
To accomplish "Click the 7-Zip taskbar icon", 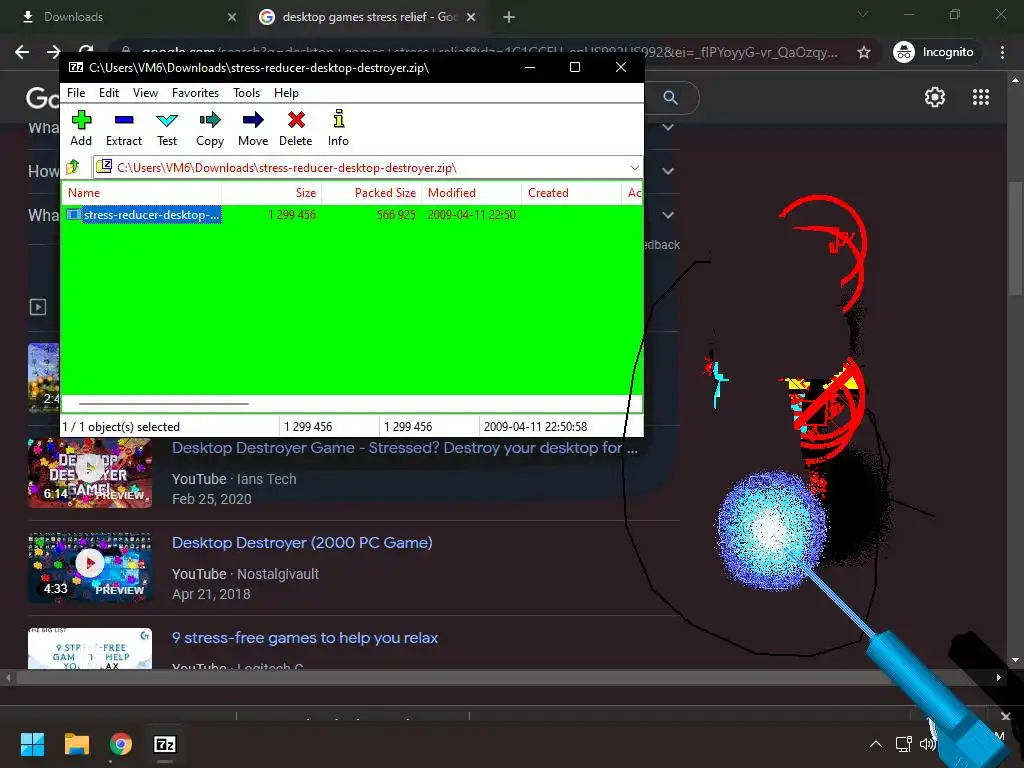I will coord(165,744).
